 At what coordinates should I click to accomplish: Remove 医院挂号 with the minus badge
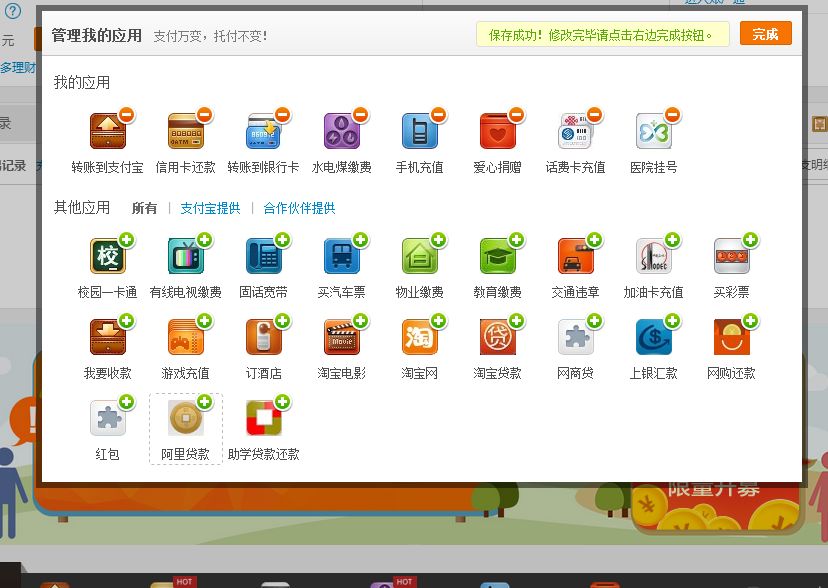[x=672, y=115]
